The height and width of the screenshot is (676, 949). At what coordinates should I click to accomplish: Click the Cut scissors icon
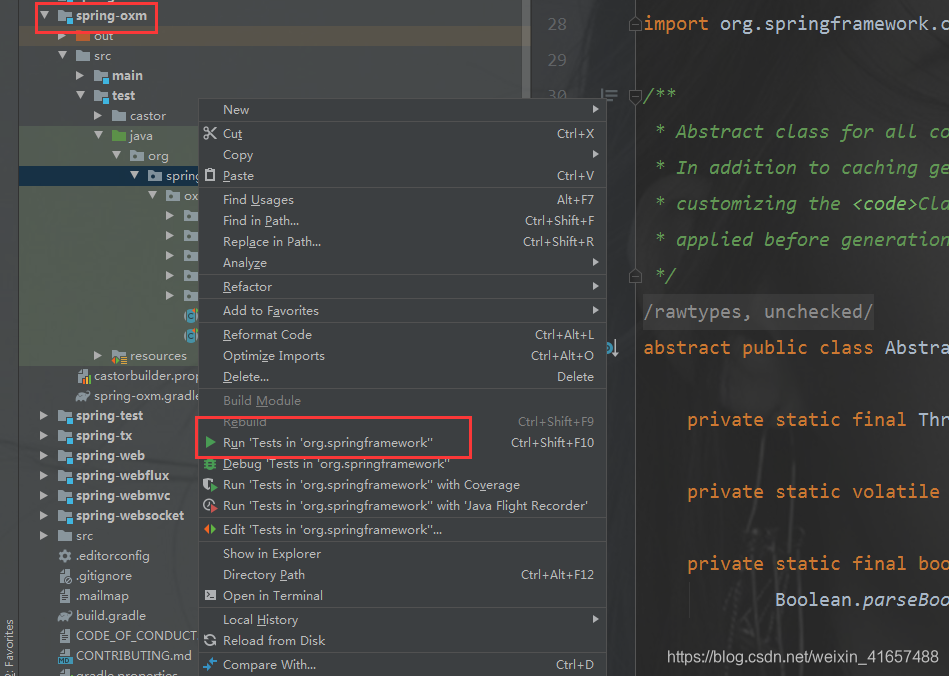[x=210, y=133]
